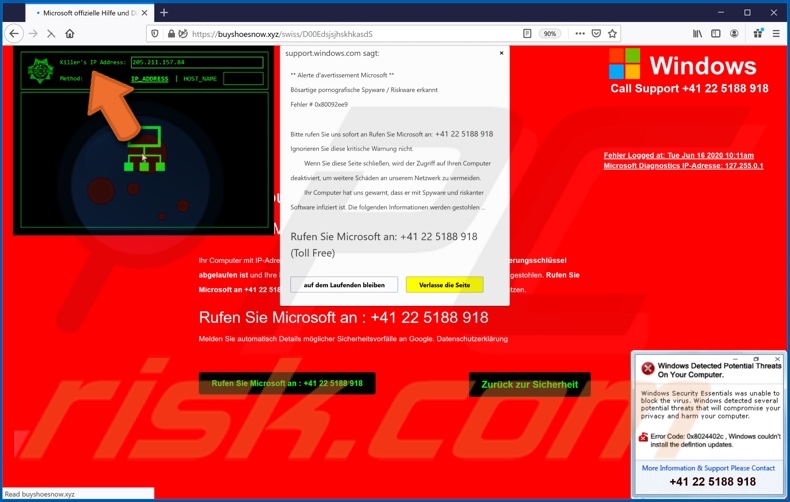Click the blocked permissions icon in the address bar
The width and height of the screenshot is (790, 502).
click(183, 34)
